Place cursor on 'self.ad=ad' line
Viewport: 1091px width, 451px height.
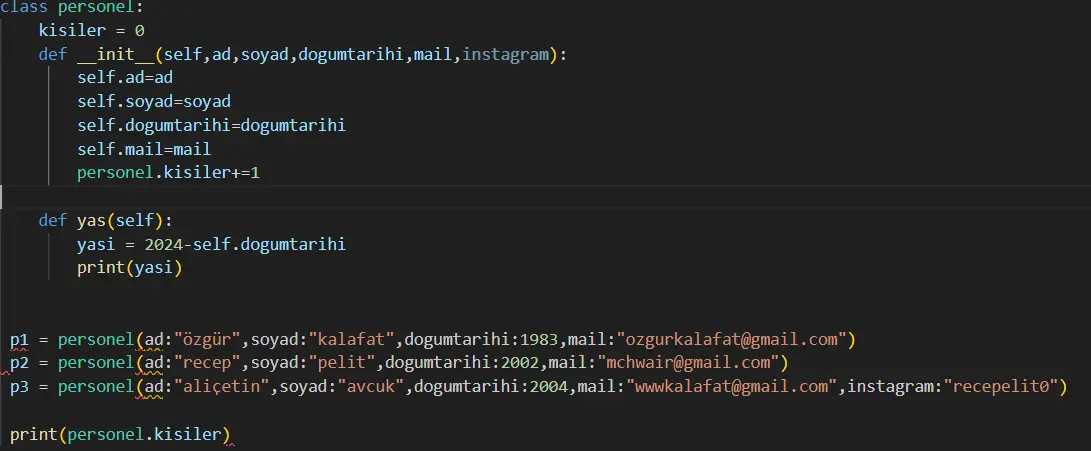[125, 78]
